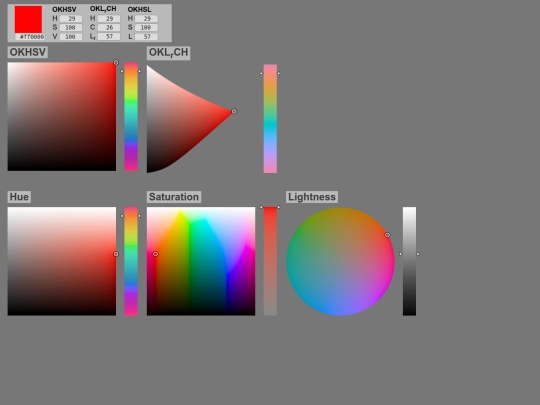Click the Hue panel heading
The height and width of the screenshot is (405, 540).
[19, 197]
